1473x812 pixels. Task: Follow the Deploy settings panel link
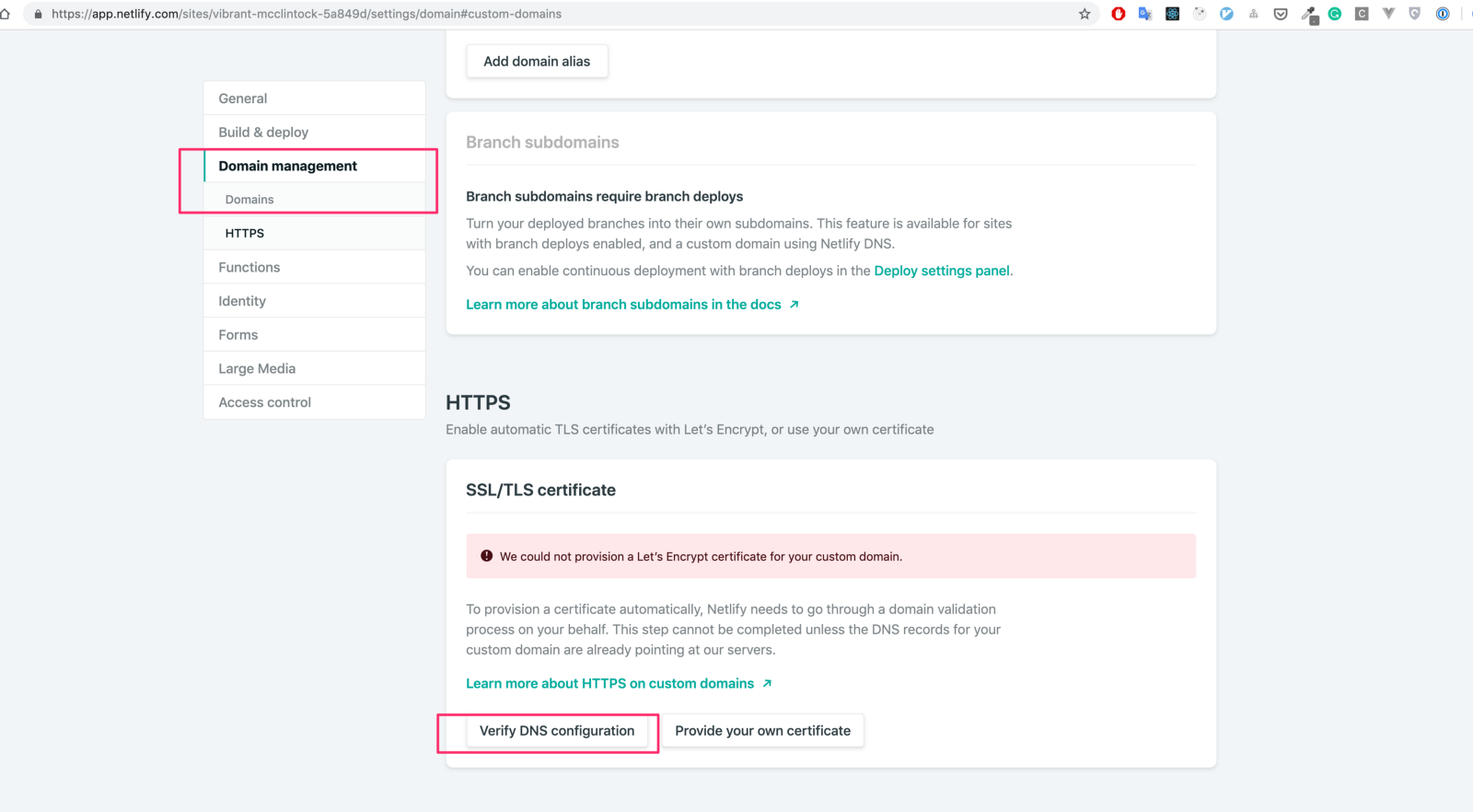coord(942,271)
